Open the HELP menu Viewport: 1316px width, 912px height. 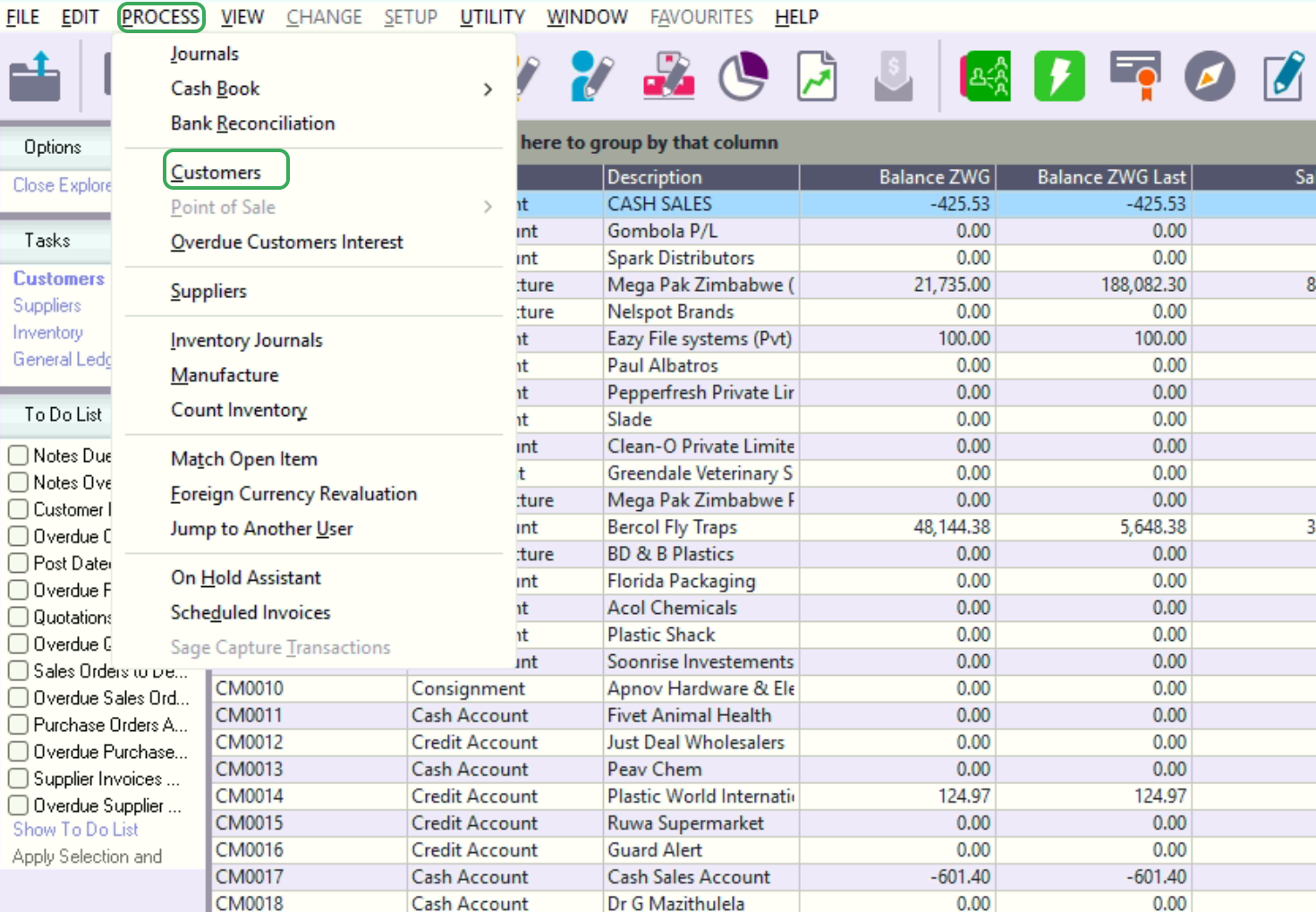pos(796,17)
